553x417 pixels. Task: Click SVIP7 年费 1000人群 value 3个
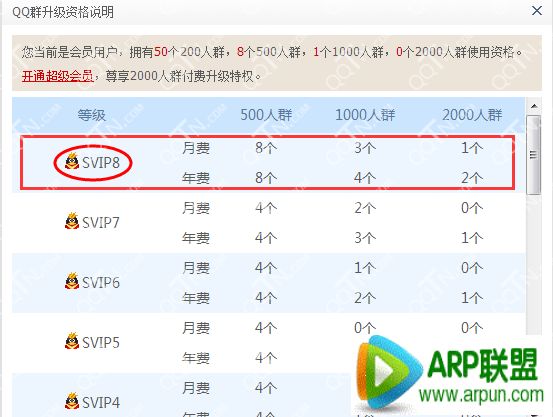tap(365, 238)
